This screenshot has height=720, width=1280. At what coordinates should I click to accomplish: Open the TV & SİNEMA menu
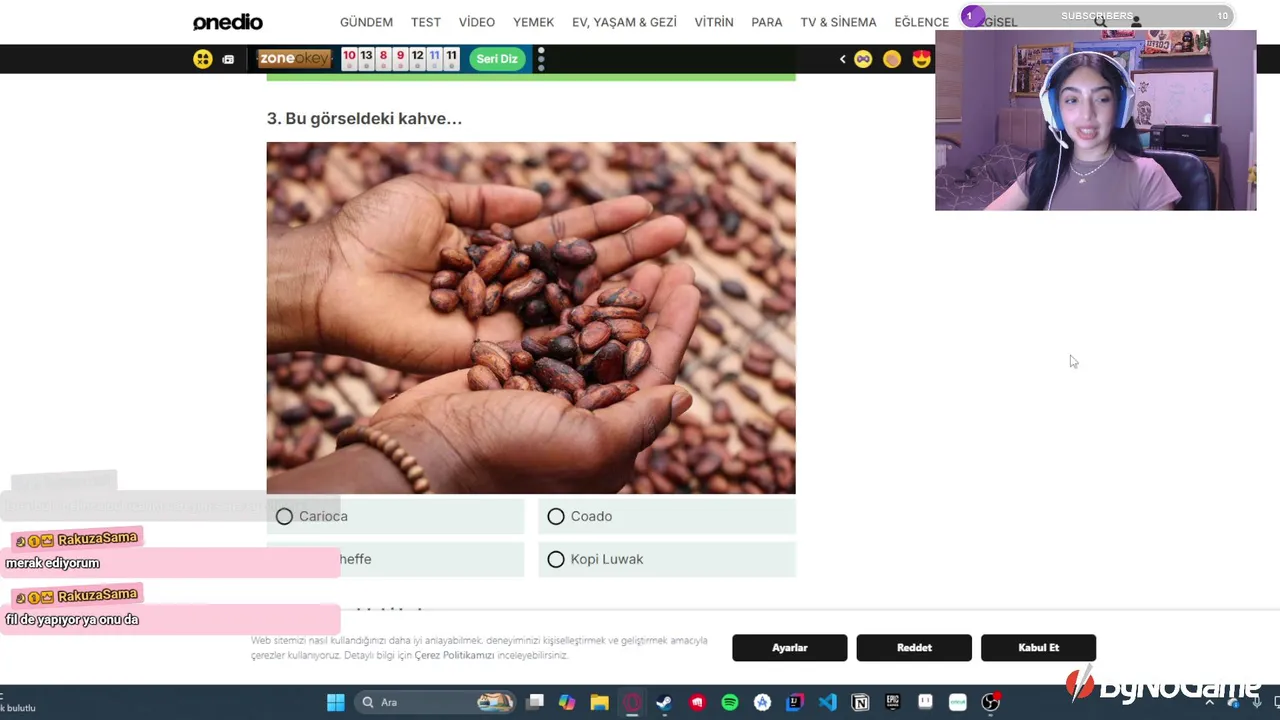pyautogui.click(x=838, y=22)
